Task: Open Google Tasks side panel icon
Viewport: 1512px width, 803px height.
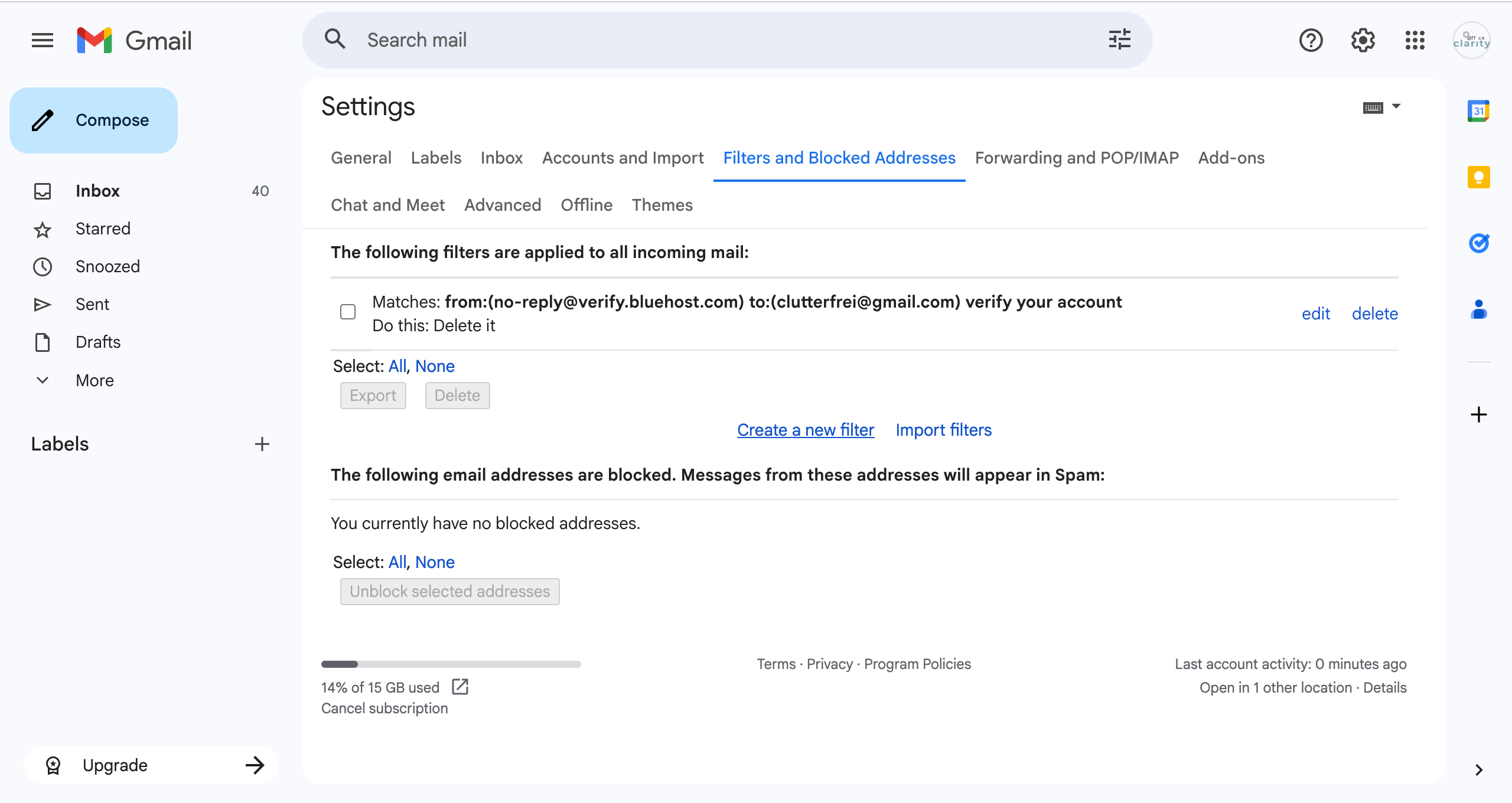Action: click(1478, 243)
